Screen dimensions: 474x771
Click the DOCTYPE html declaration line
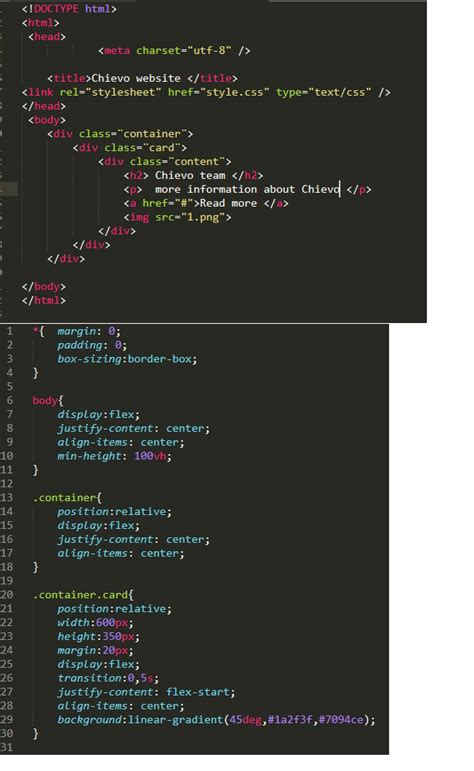[69, 9]
